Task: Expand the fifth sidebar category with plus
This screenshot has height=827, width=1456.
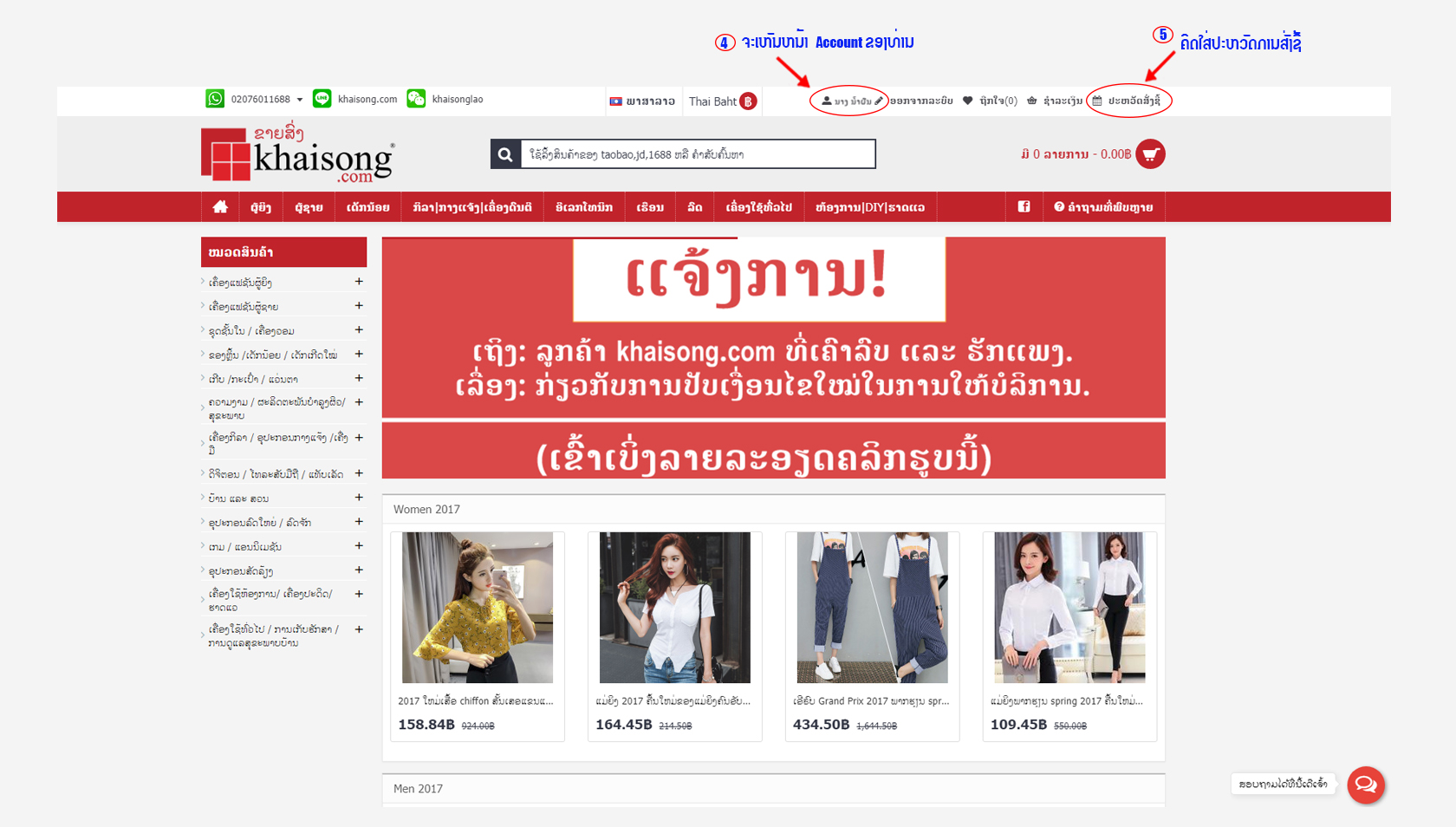Action: pyautogui.click(x=359, y=378)
